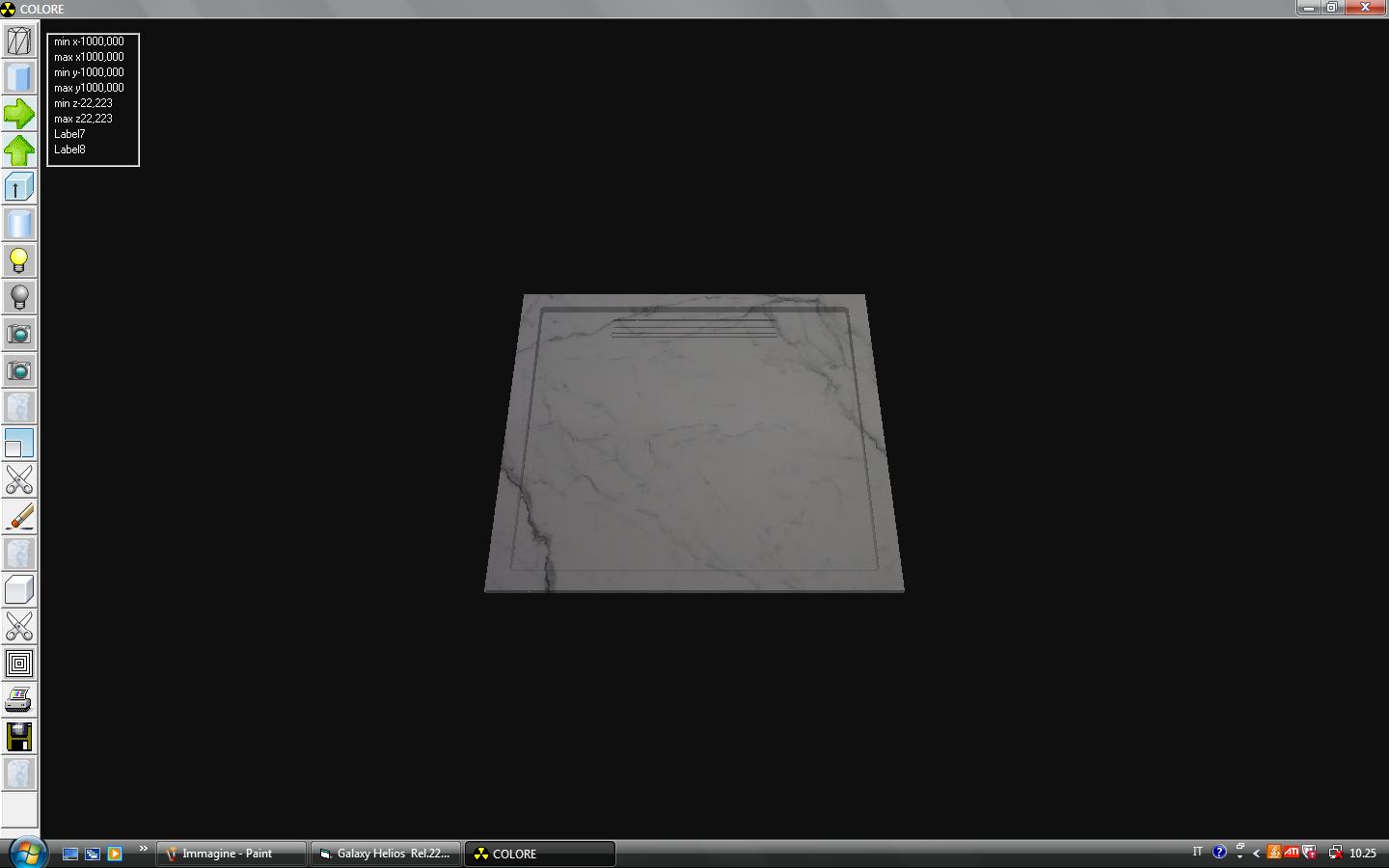
Task: Click the camera icon above the faded marble icon
Action: click(x=19, y=370)
